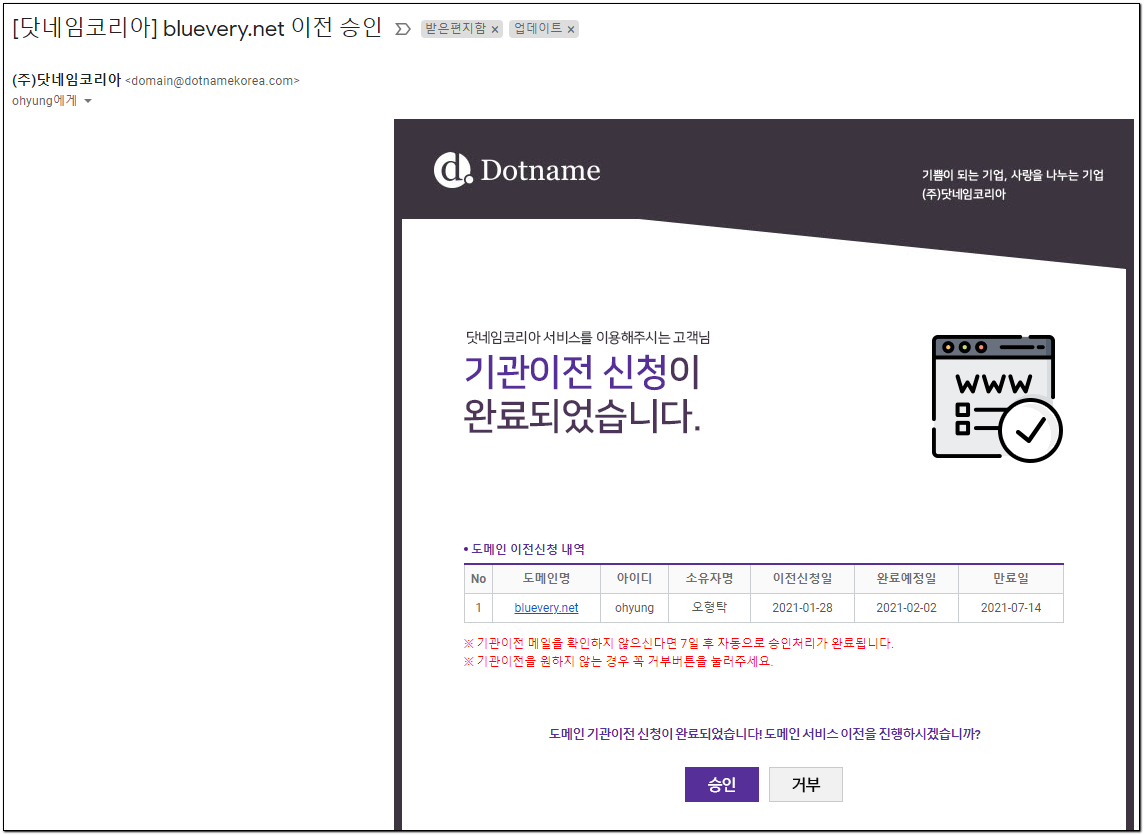Screen dimensions: 1144x835
Task: Open the 업데이트 label chip
Action: coord(538,29)
